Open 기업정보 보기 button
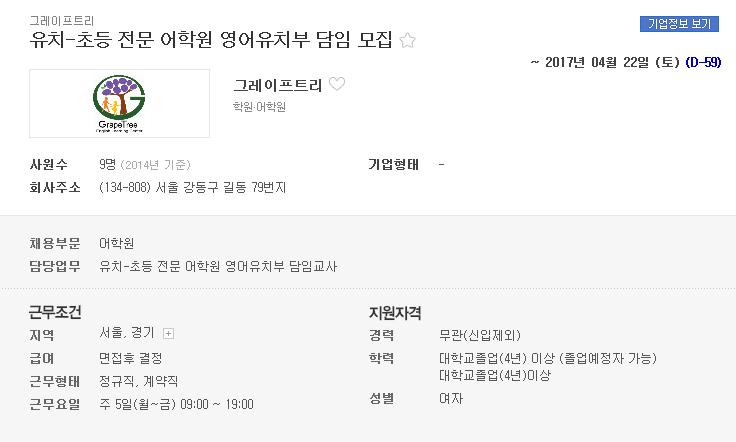This screenshot has width=736, height=442. pos(679,23)
